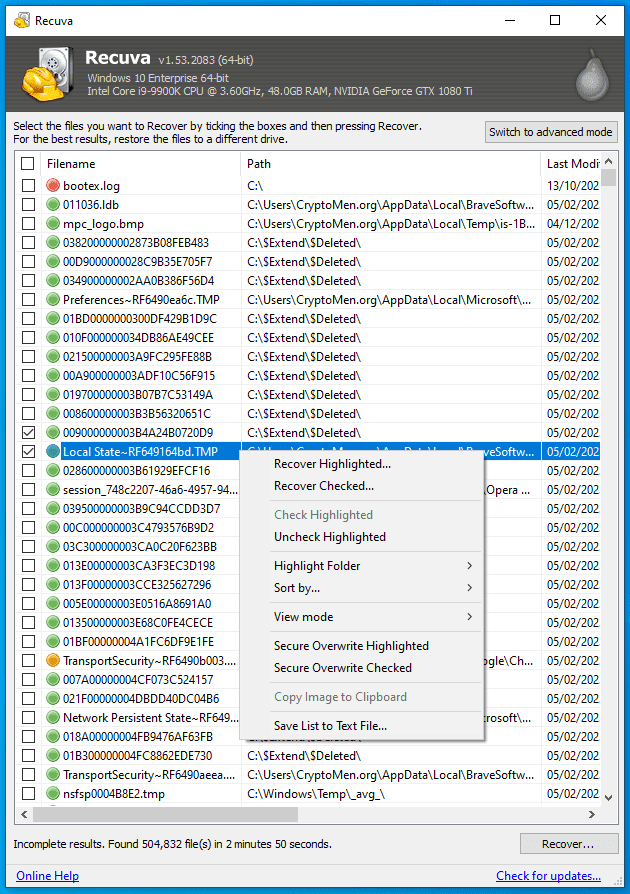This screenshot has width=630, height=894.
Task: Click the green dot for 005E00000003E0516A8691A0
Action: point(53,603)
